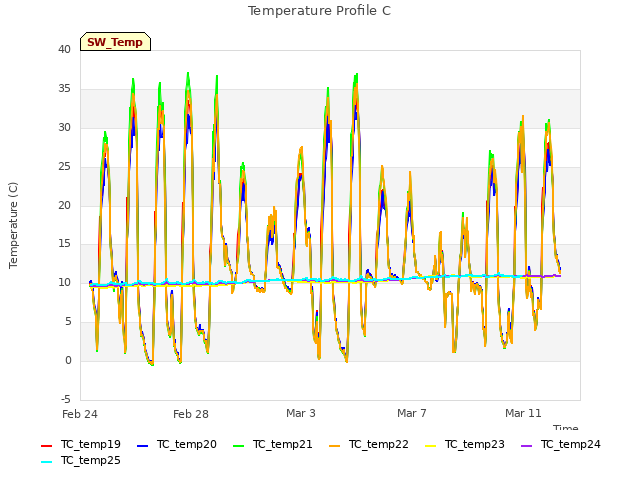Click the 25 y-axis tick label
The width and height of the screenshot is (640, 480).
click(x=64, y=167)
